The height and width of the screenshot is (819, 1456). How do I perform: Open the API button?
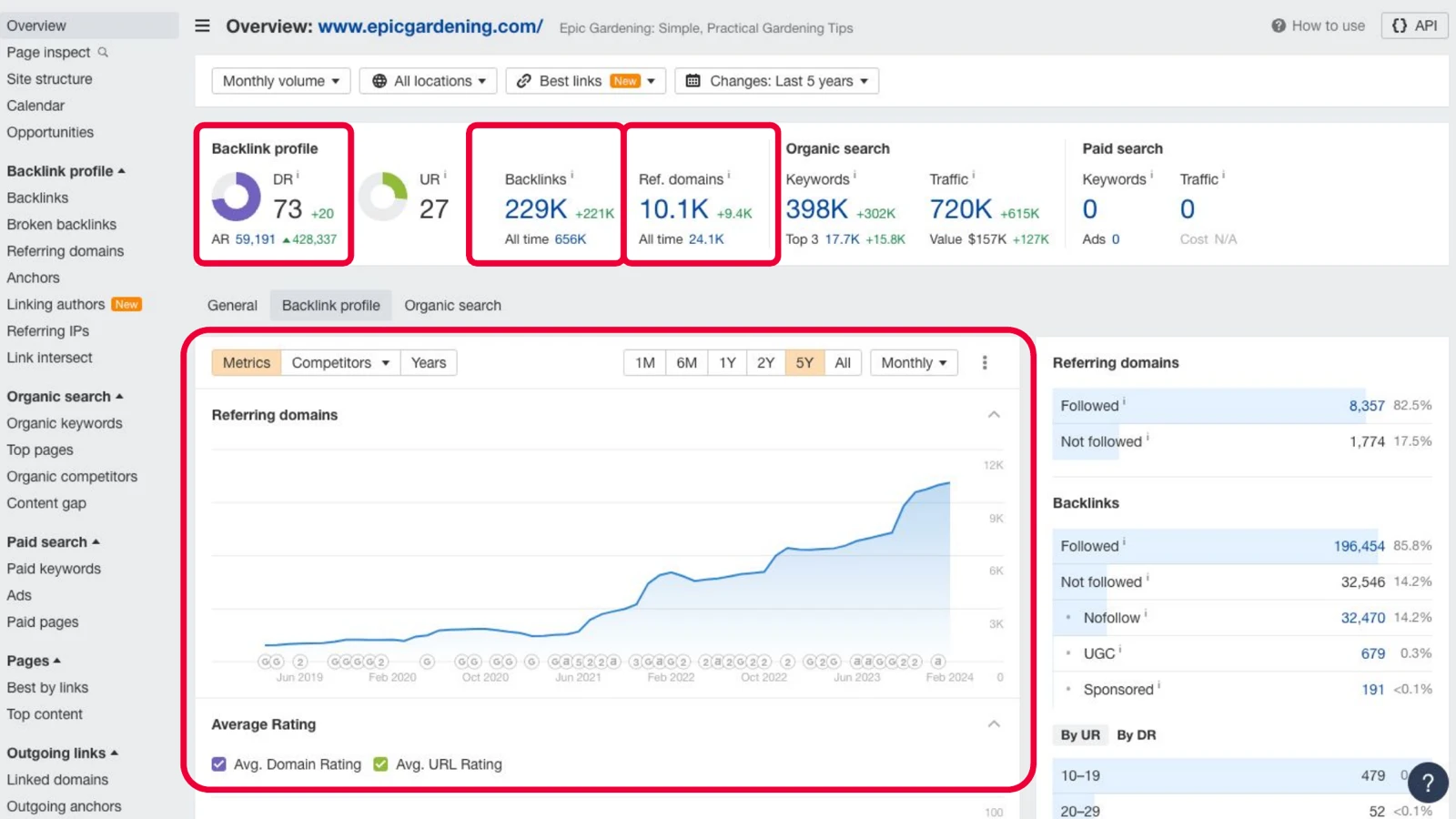click(x=1414, y=25)
